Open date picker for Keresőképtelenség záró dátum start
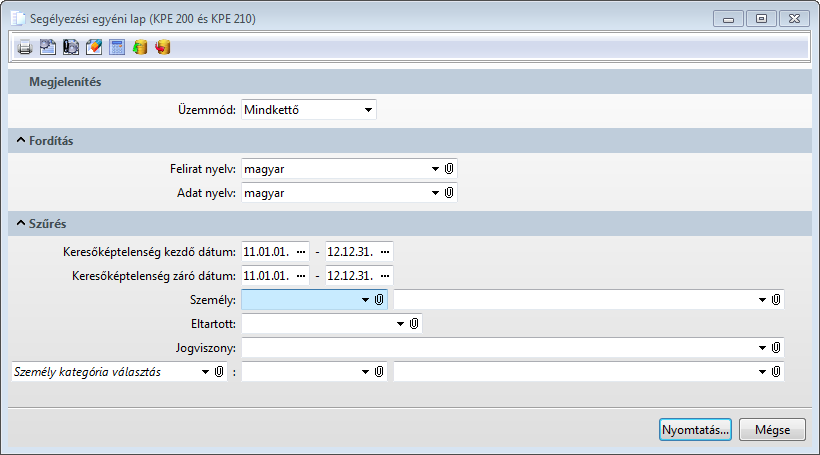Viewport: 820px width, 455px height. click(301, 276)
